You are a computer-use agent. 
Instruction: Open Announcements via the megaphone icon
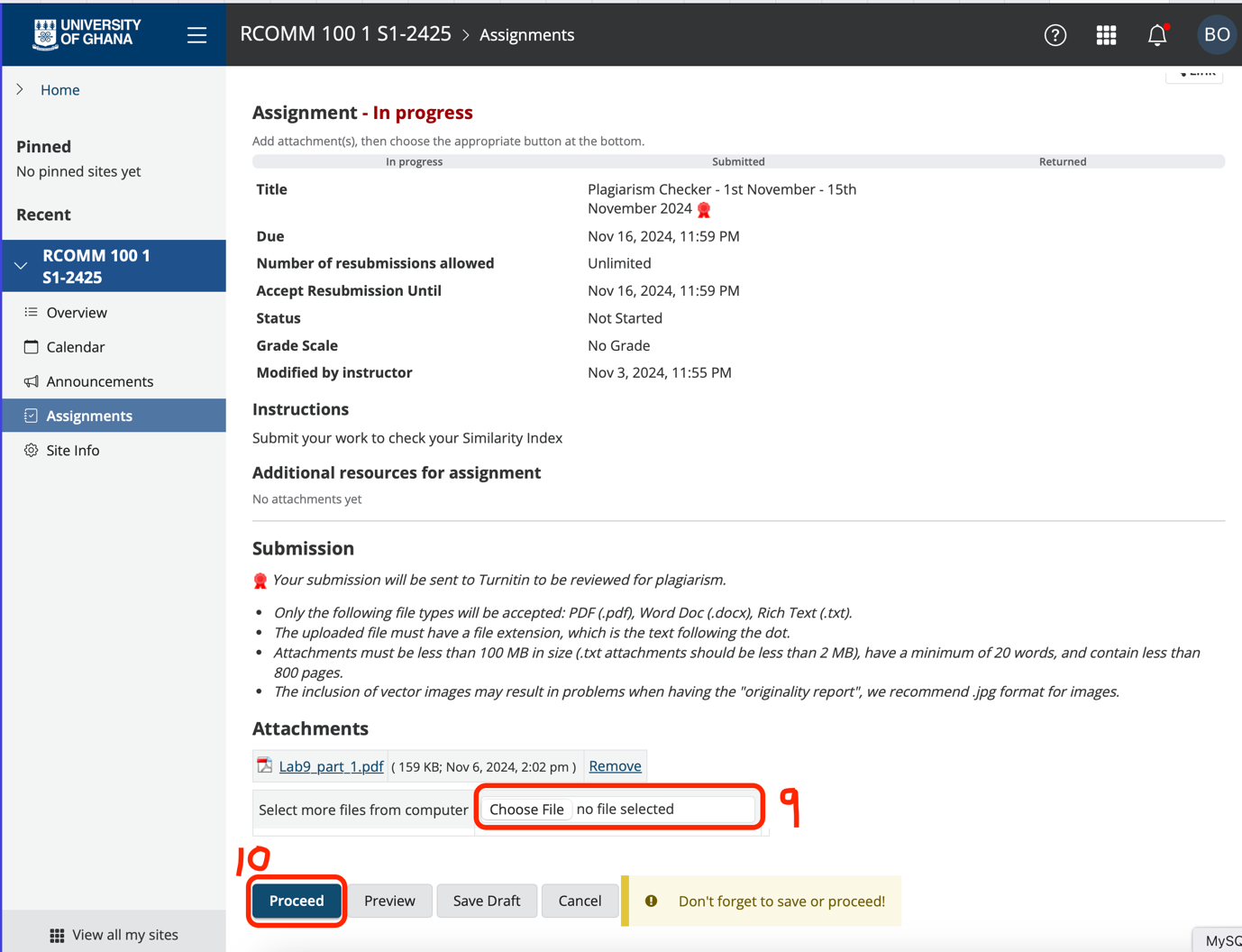tap(31, 380)
